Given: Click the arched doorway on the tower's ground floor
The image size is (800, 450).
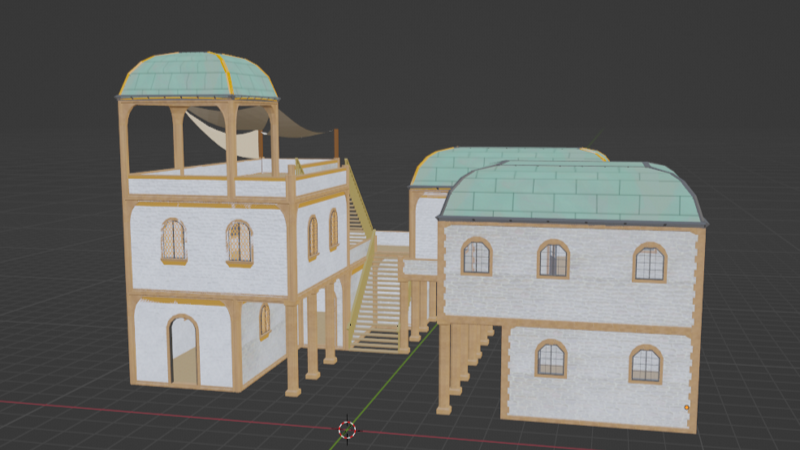Looking at the screenshot, I should click(183, 350).
